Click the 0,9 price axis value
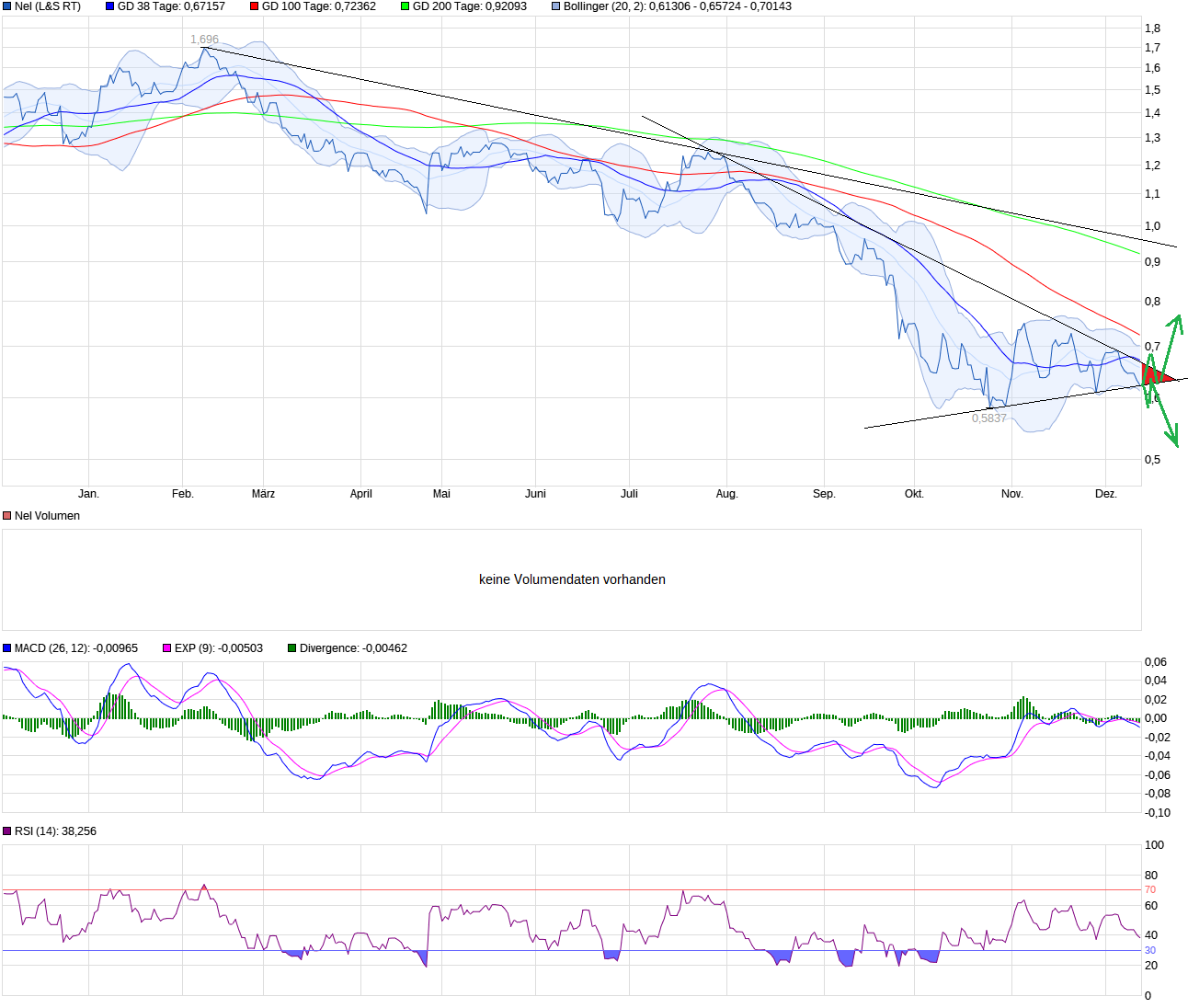Screen dimensions: 1188x1008 coord(1152,262)
